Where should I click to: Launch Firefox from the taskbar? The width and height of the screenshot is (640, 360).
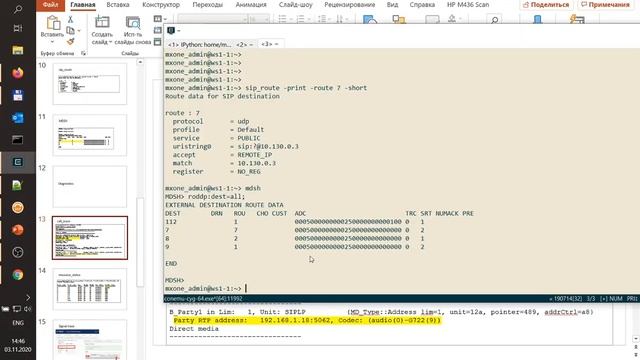18,73
